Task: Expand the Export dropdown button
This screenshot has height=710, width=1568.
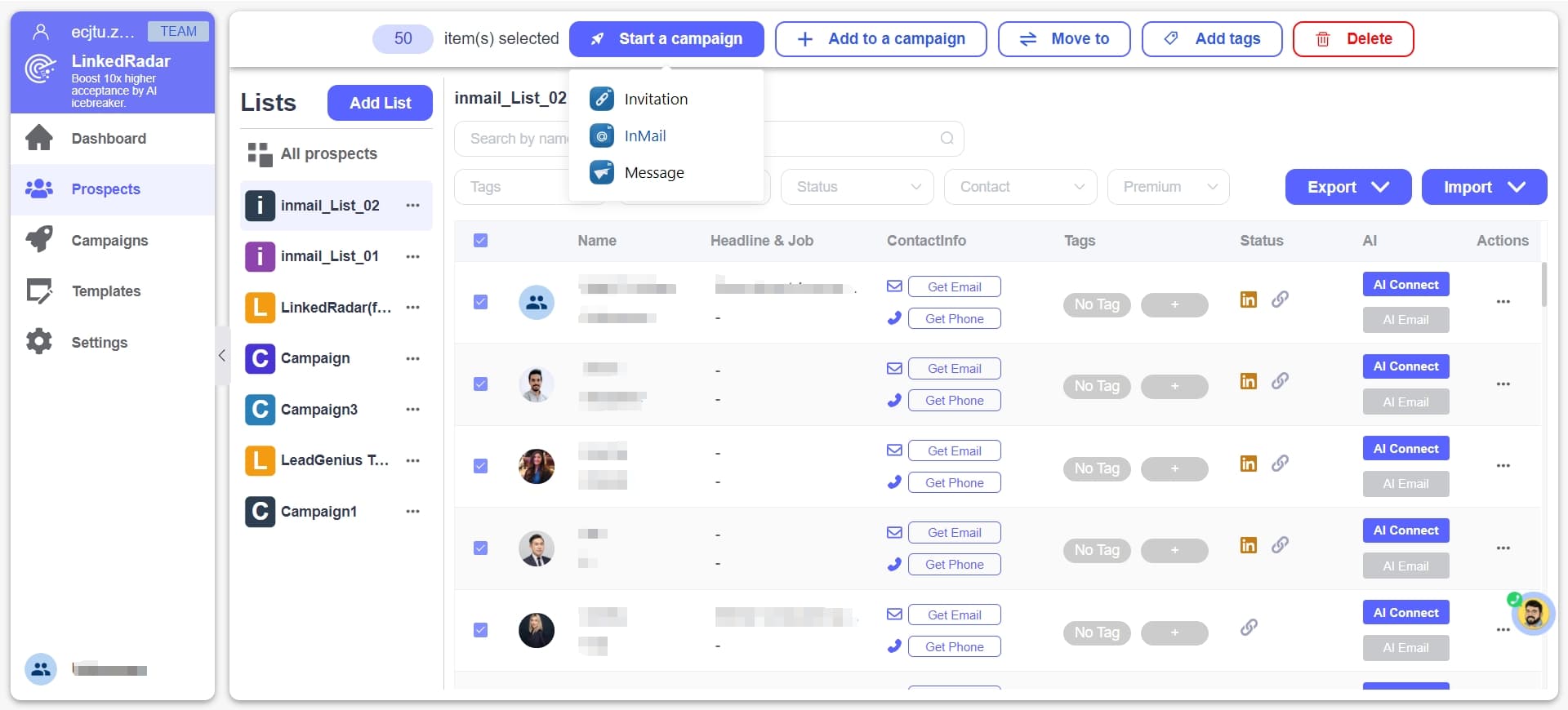Action: coord(1347,187)
